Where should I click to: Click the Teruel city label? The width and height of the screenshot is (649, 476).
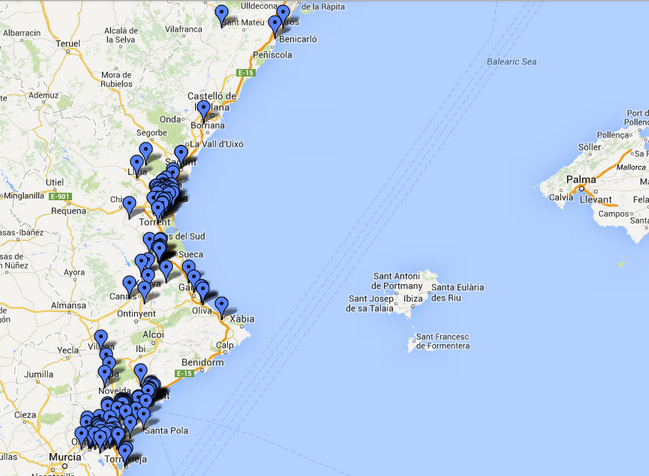(x=68, y=43)
